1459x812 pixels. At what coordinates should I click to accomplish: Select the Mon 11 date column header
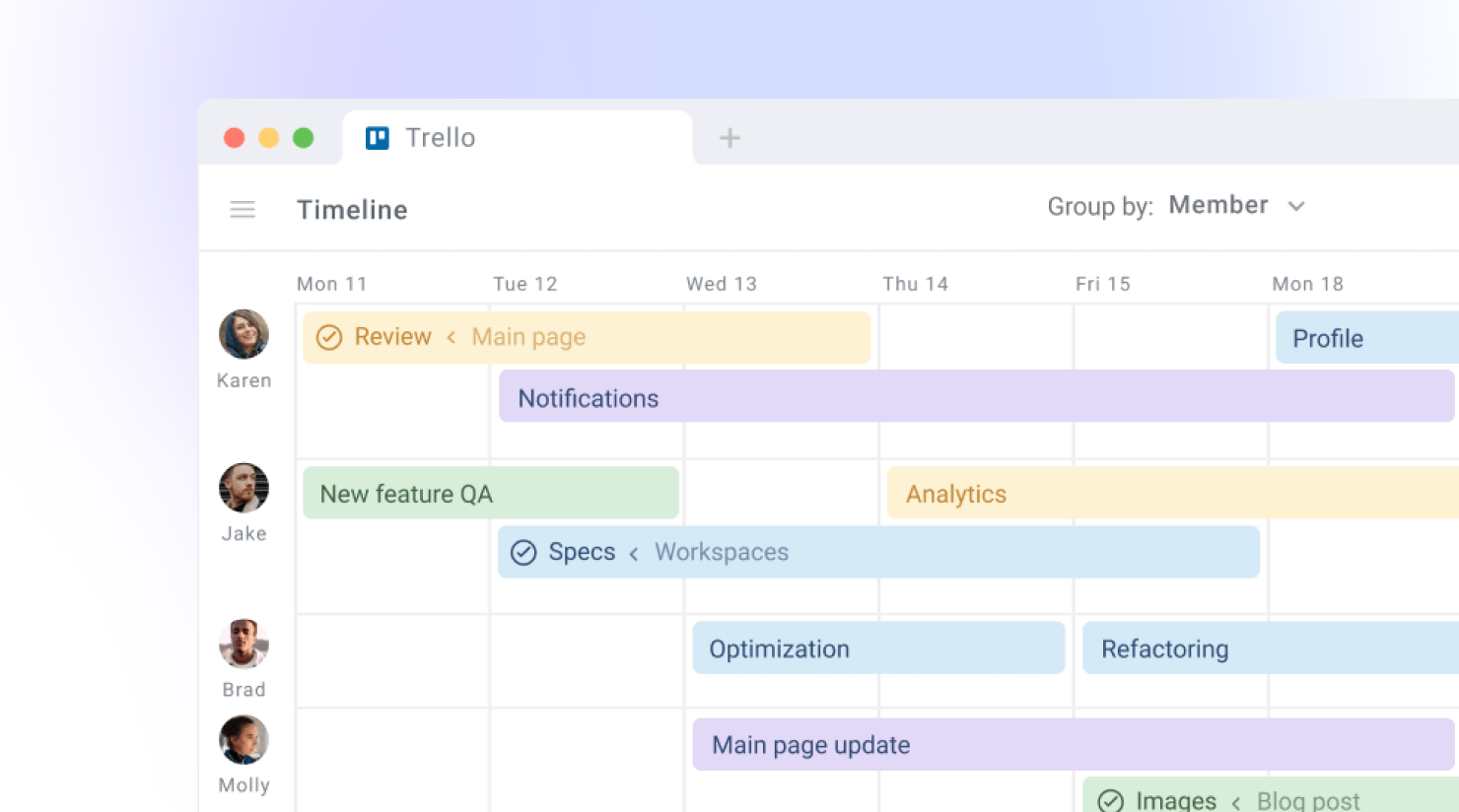(x=332, y=284)
